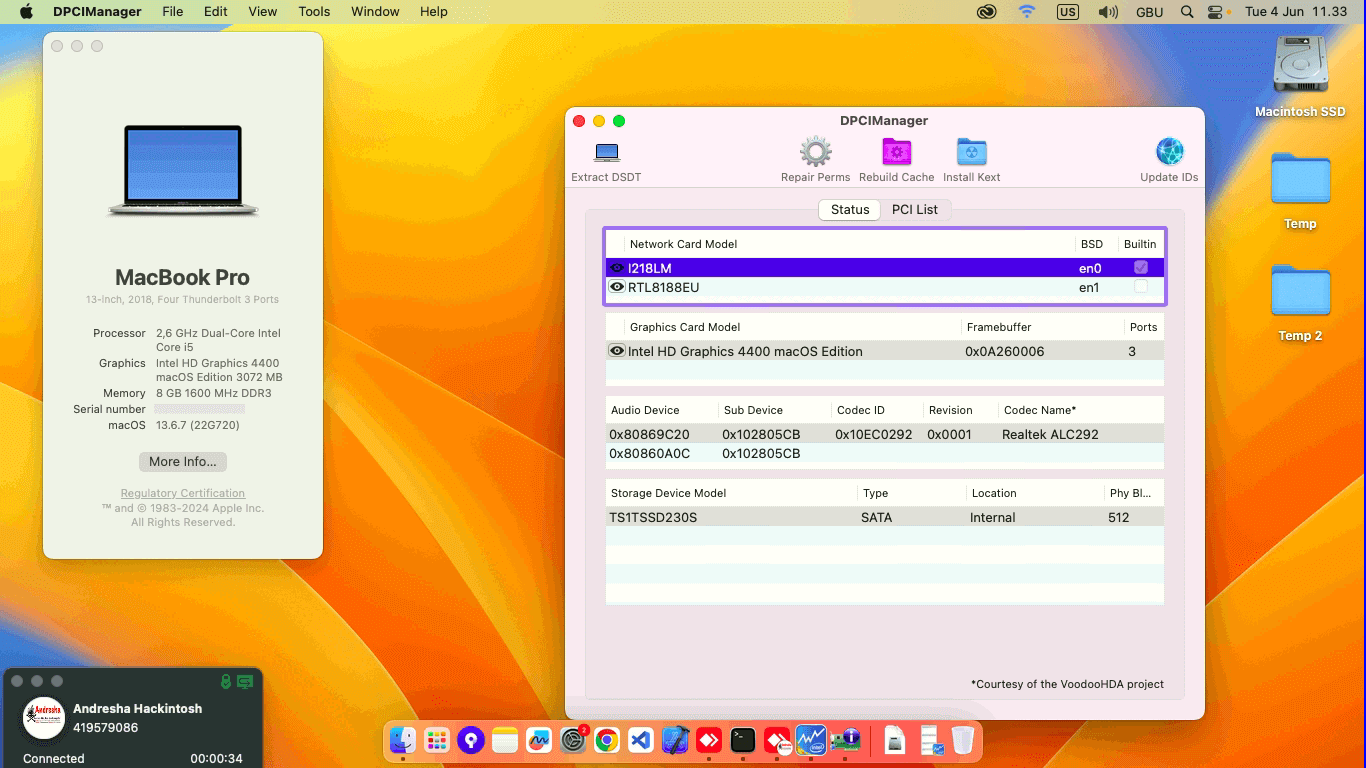
Task: Open Terminal from the Dock
Action: (743, 740)
